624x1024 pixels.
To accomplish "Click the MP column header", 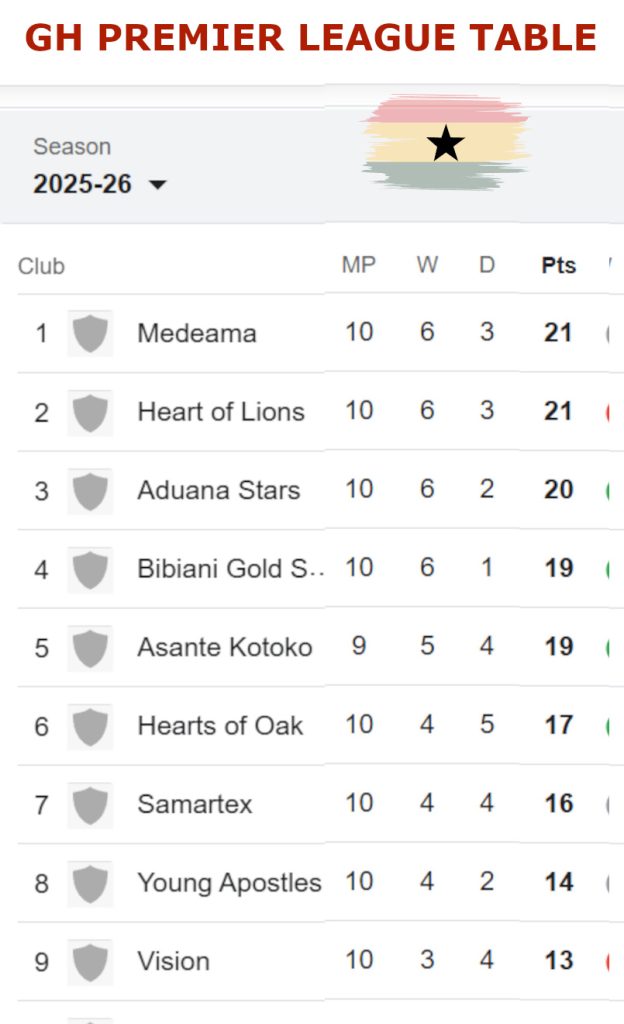I will 359,266.
